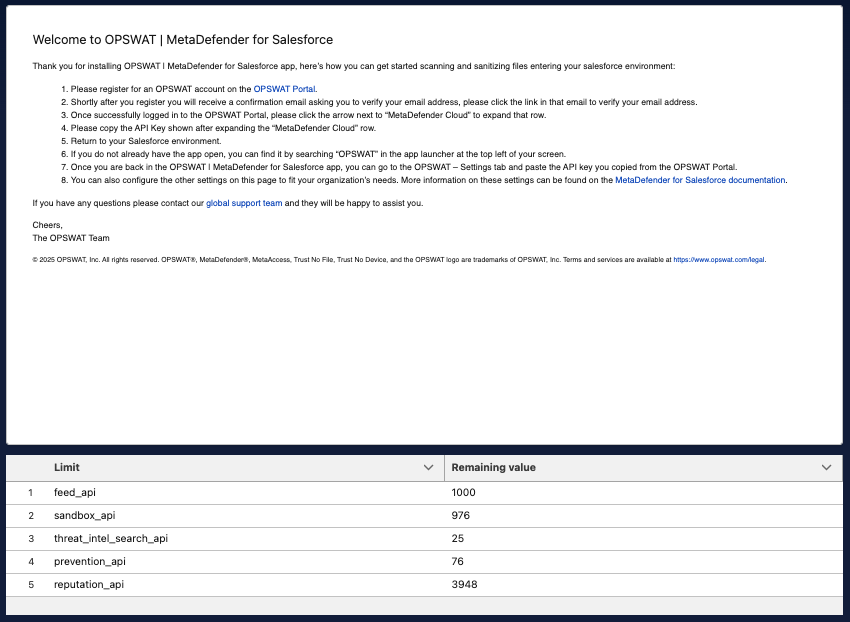Open the OPSWAT Portal link
Screen dimensions: 850x622
click(x=284, y=89)
